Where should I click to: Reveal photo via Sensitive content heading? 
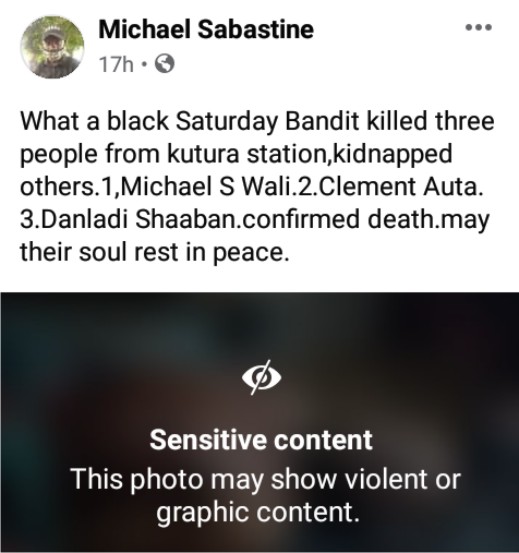click(261, 440)
